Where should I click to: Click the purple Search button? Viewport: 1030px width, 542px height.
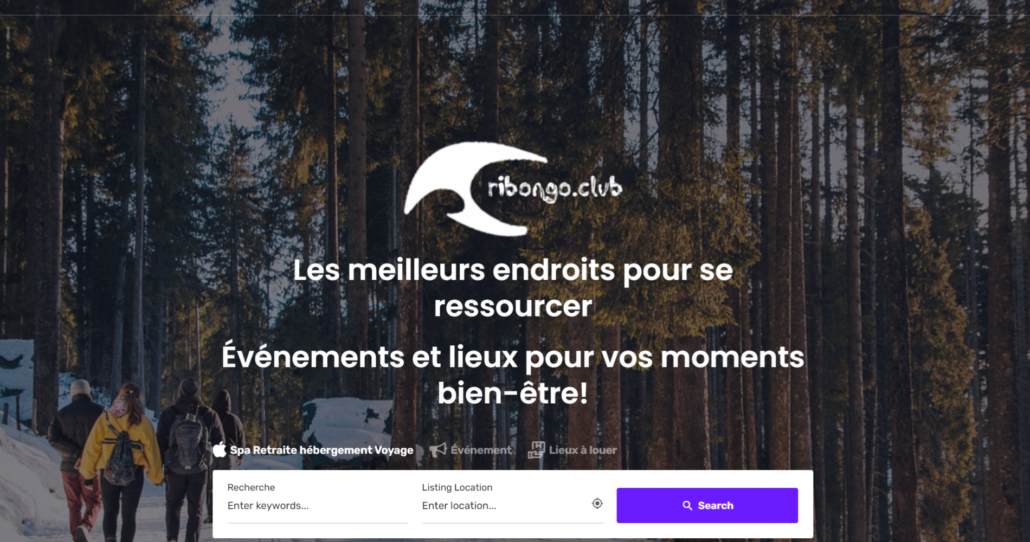tap(707, 505)
